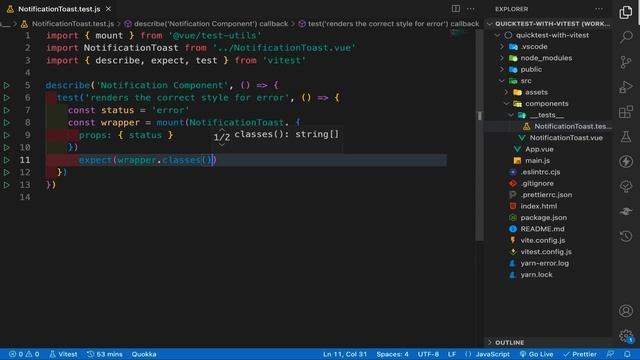This screenshot has height=360, width=640.
Task: Click Spaces: 4 indentation setting
Action: (x=392, y=354)
